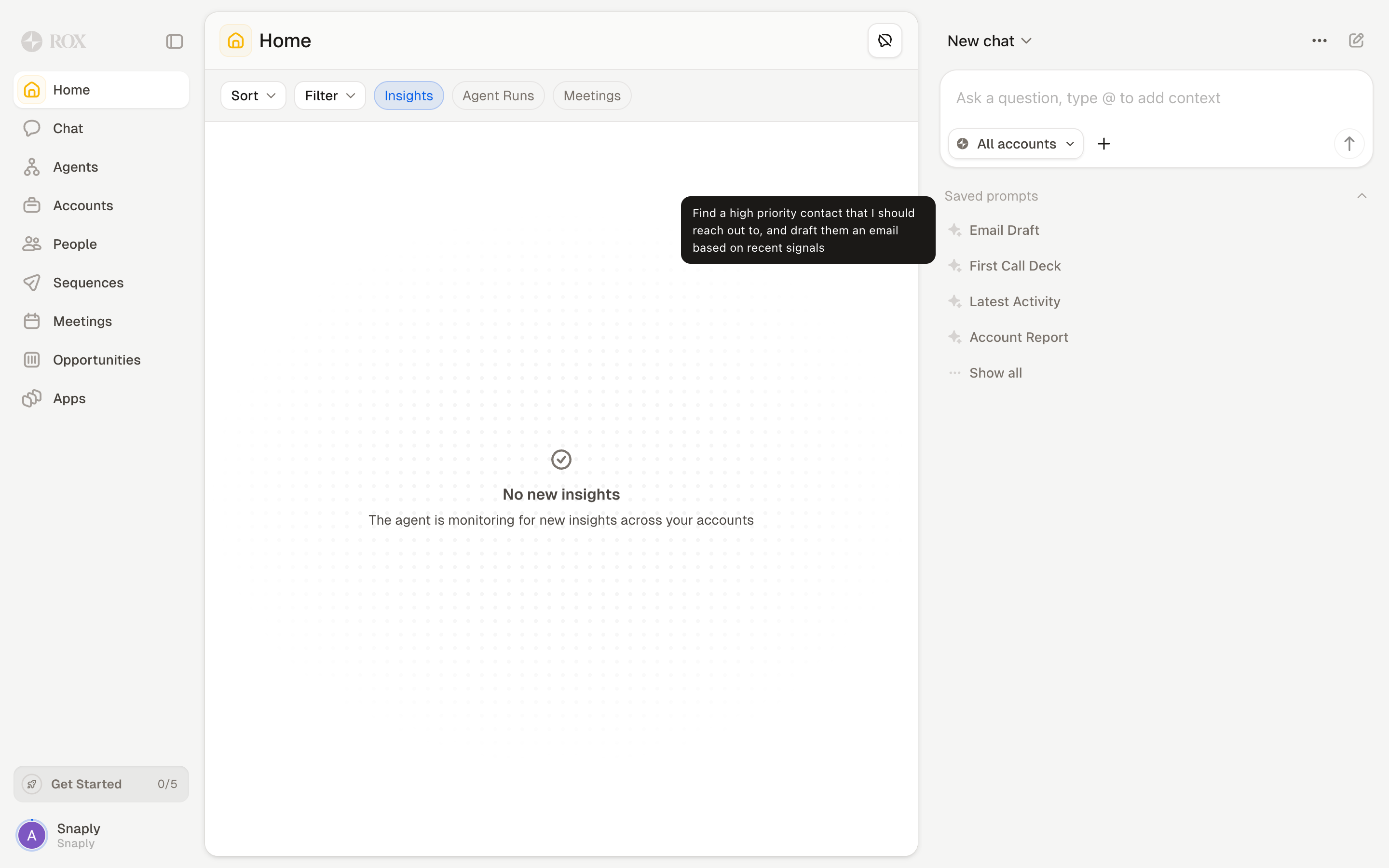Open the Sort dropdown

pyautogui.click(x=253, y=95)
